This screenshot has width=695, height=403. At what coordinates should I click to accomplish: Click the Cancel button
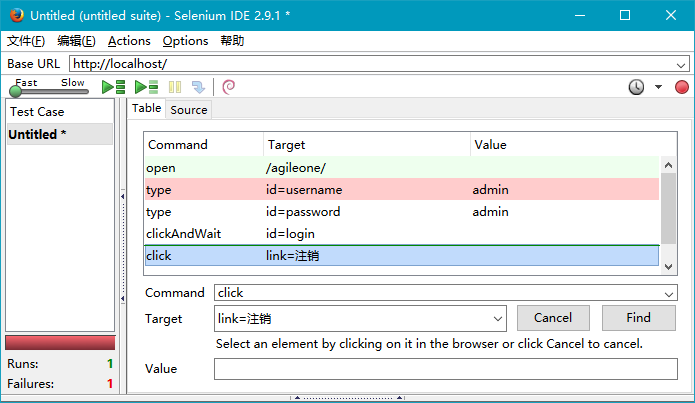coord(553,318)
